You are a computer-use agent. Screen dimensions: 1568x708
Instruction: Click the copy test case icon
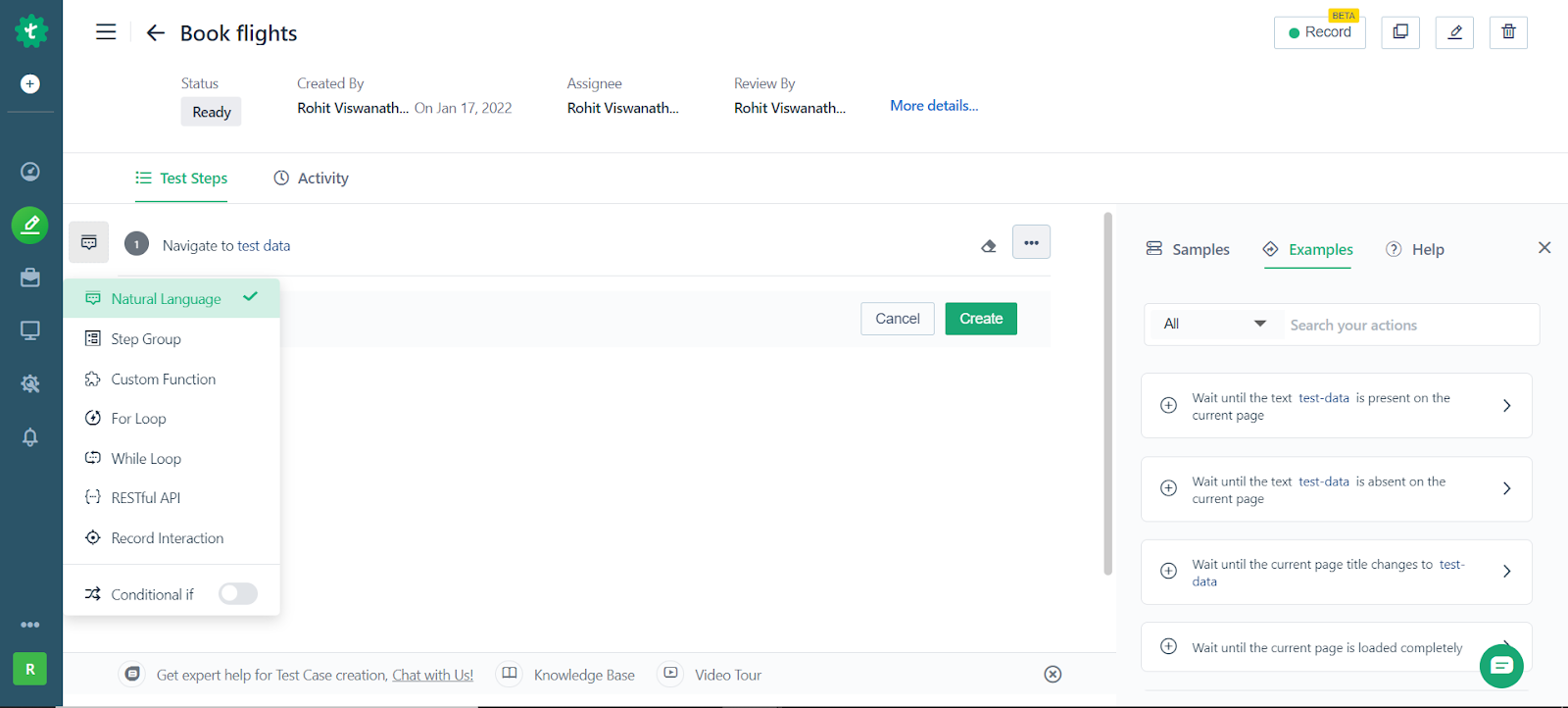1400,32
